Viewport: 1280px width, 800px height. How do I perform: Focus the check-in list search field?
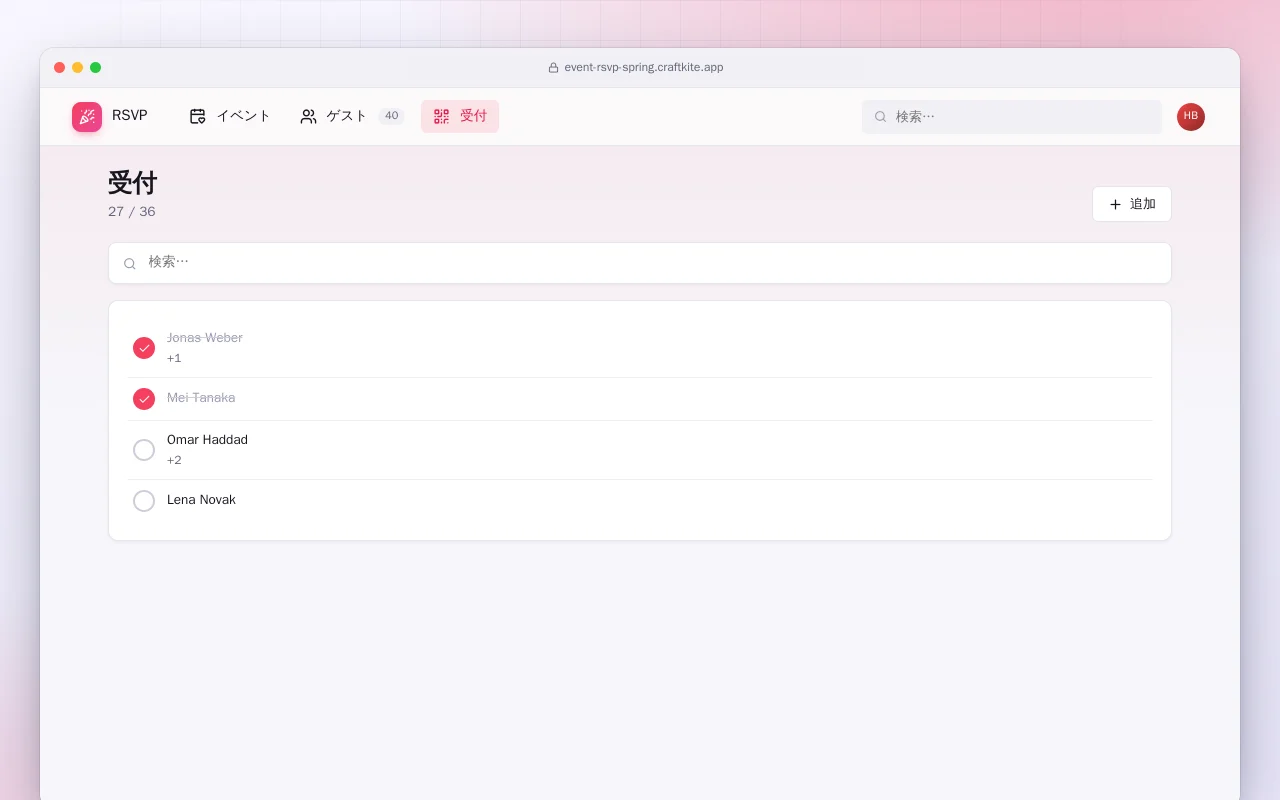(640, 263)
